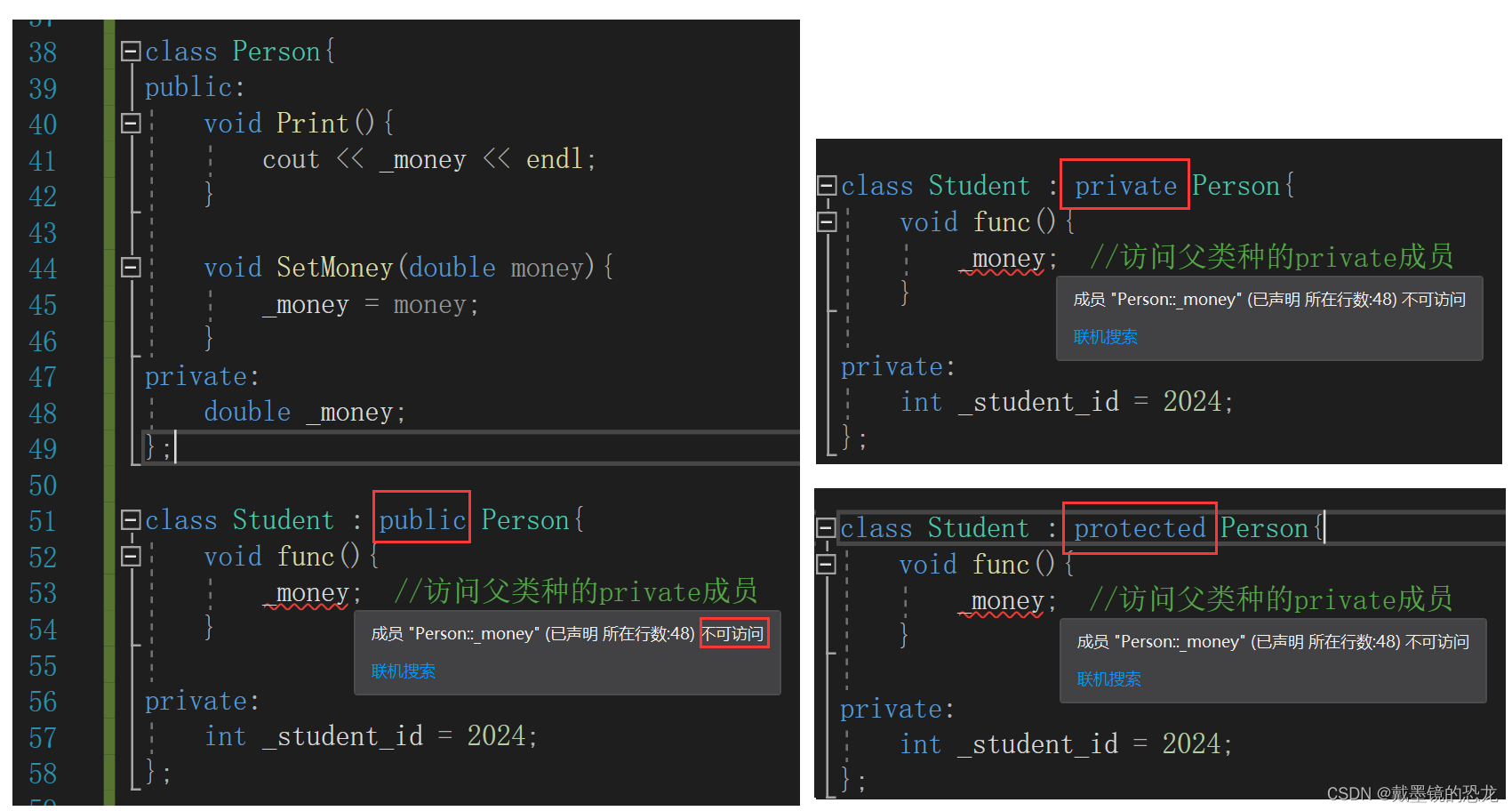Collapse class Student in protected-inheritance snippet
The image size is (1512, 811).
[826, 528]
